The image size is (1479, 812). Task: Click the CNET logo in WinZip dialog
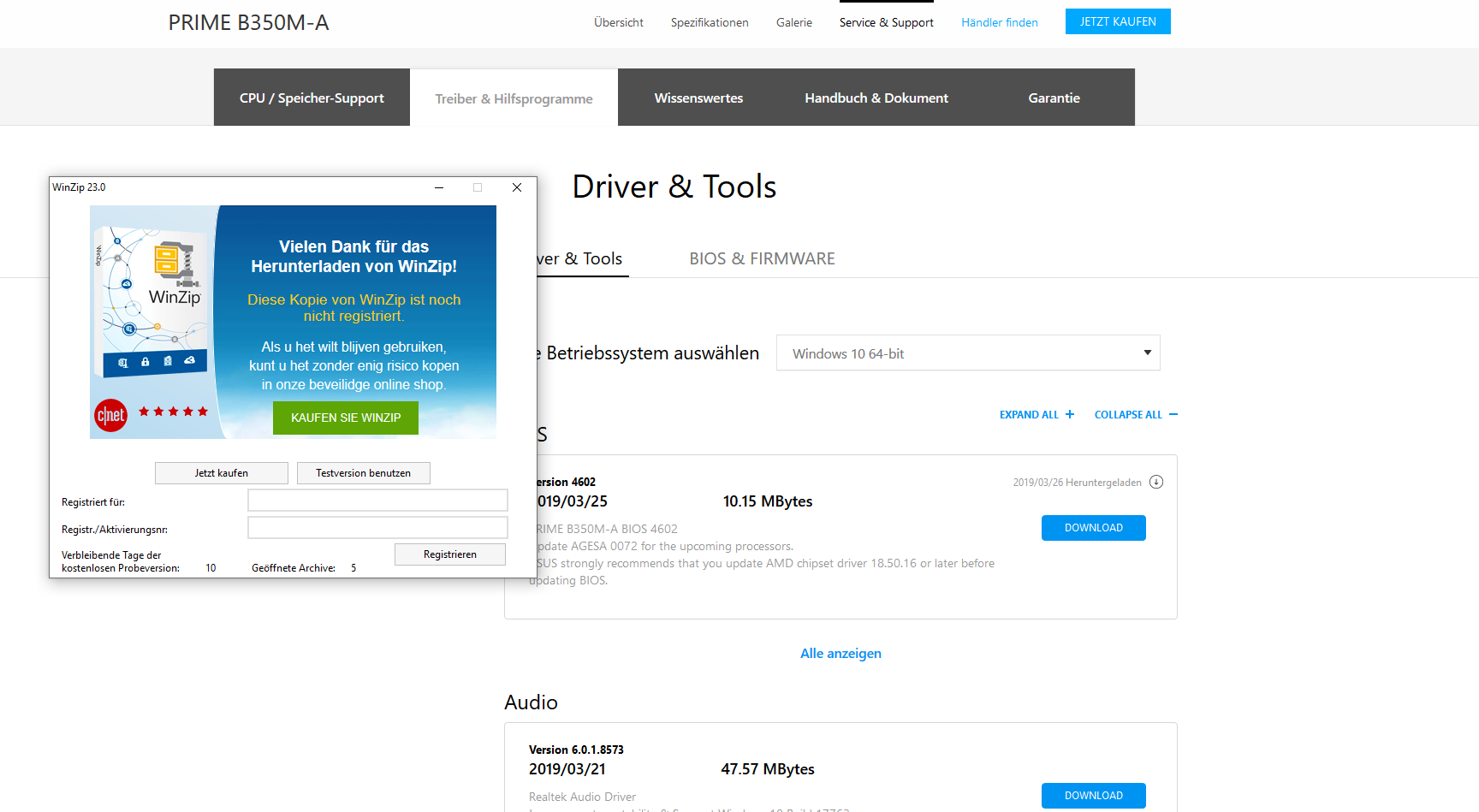[111, 416]
